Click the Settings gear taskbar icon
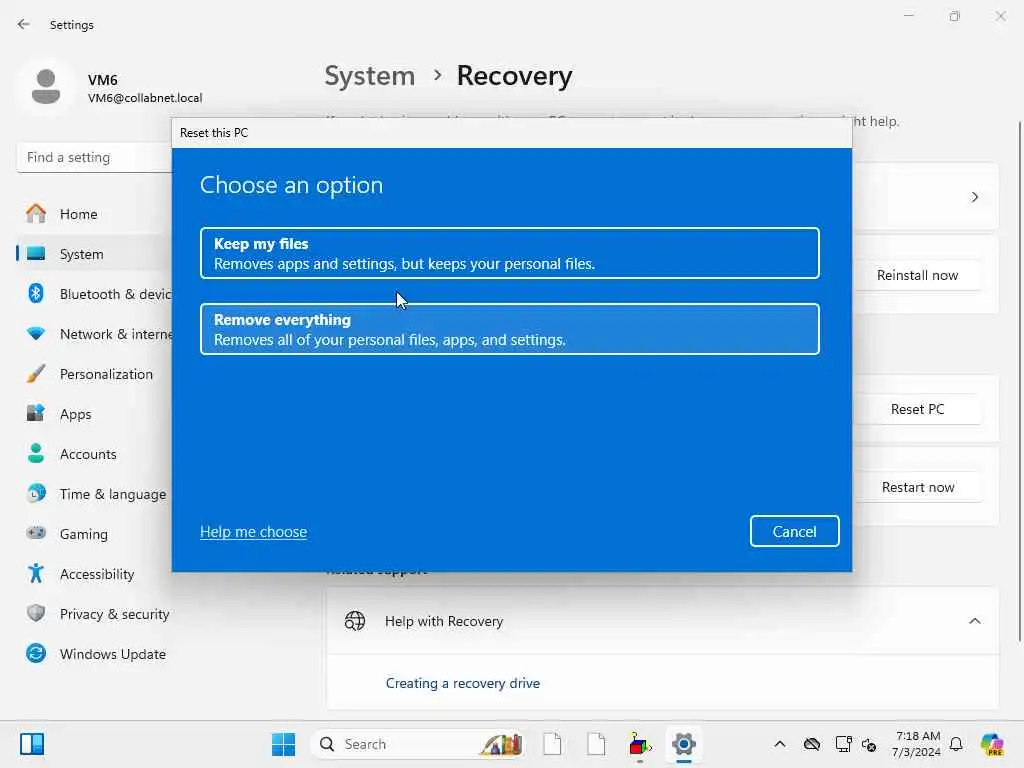Viewport: 1024px width, 768px height. [x=683, y=744]
